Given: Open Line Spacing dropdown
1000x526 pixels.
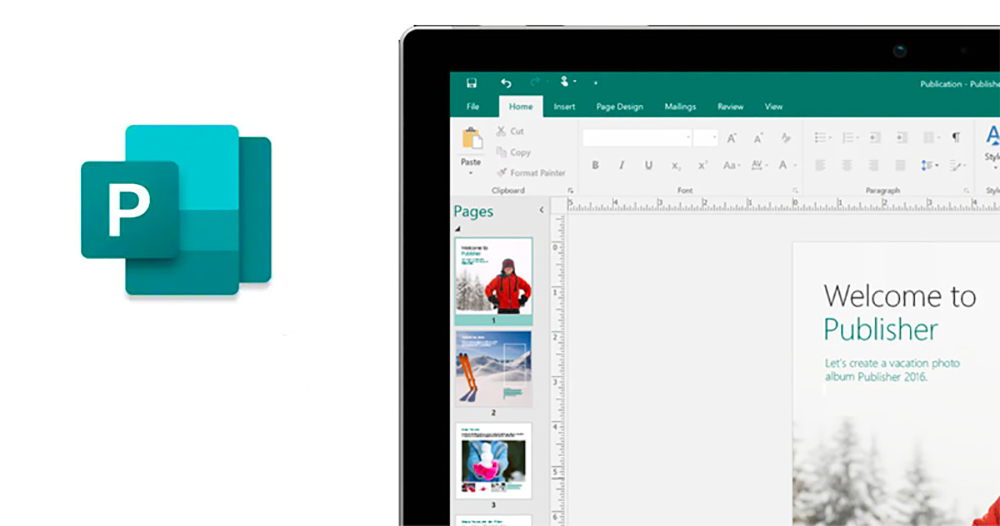Looking at the screenshot, I should [929, 166].
